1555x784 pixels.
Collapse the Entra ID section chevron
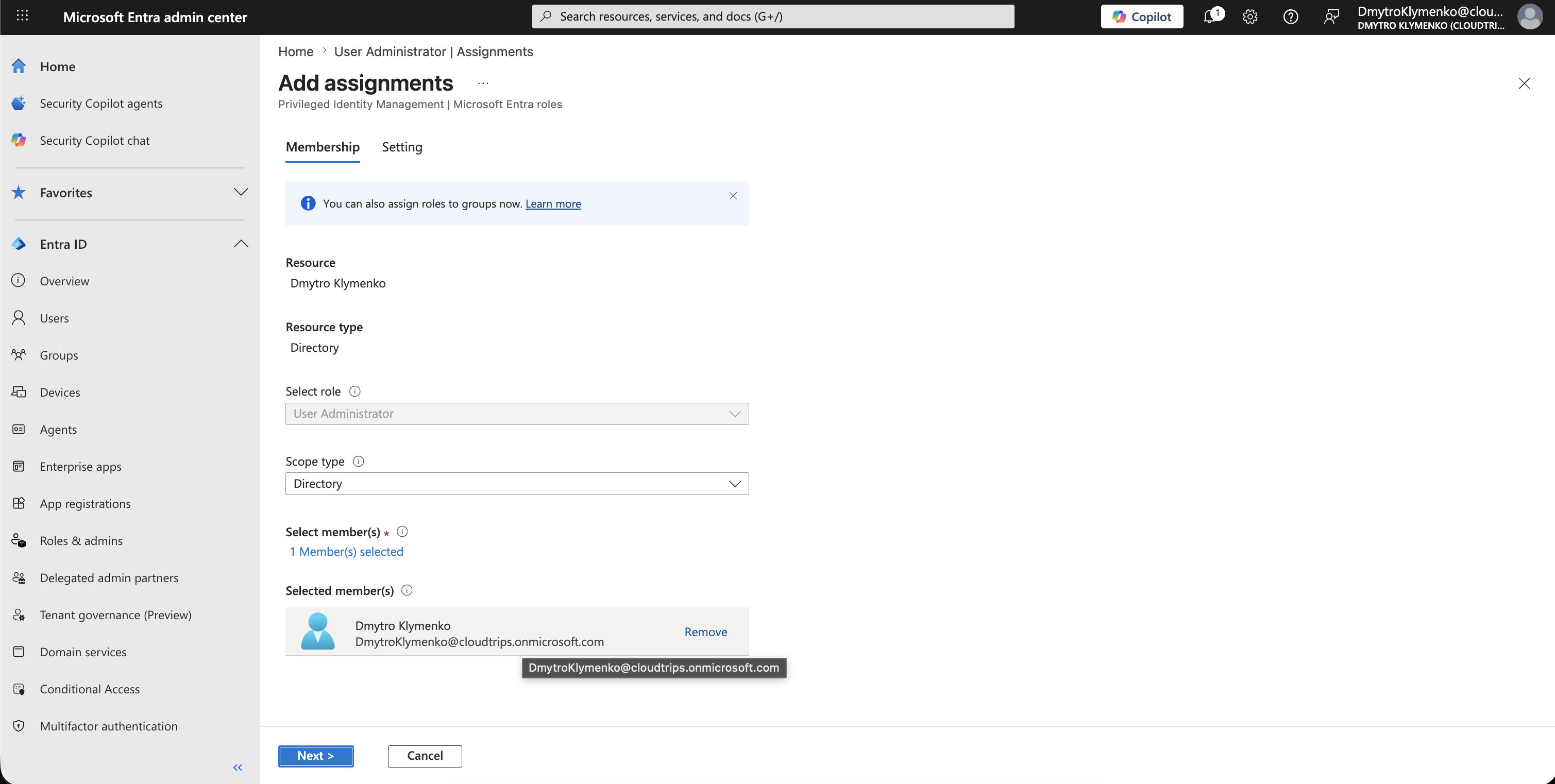tap(241, 244)
